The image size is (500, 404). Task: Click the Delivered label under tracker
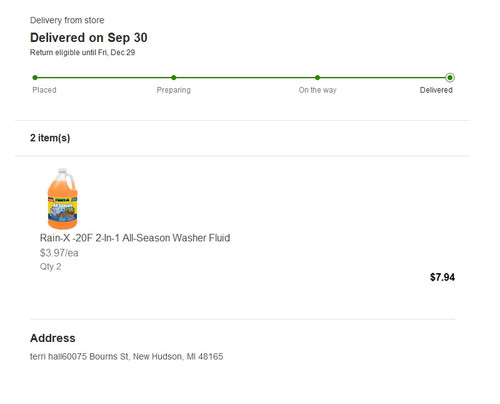(436, 90)
